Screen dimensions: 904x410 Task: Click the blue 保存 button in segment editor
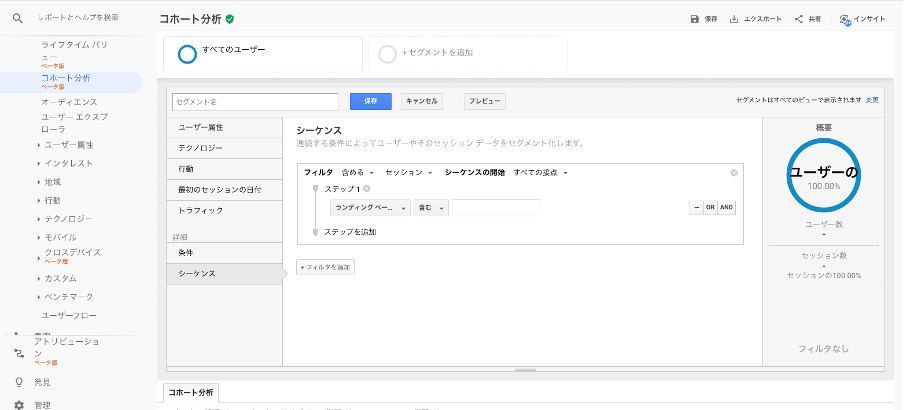pos(370,101)
